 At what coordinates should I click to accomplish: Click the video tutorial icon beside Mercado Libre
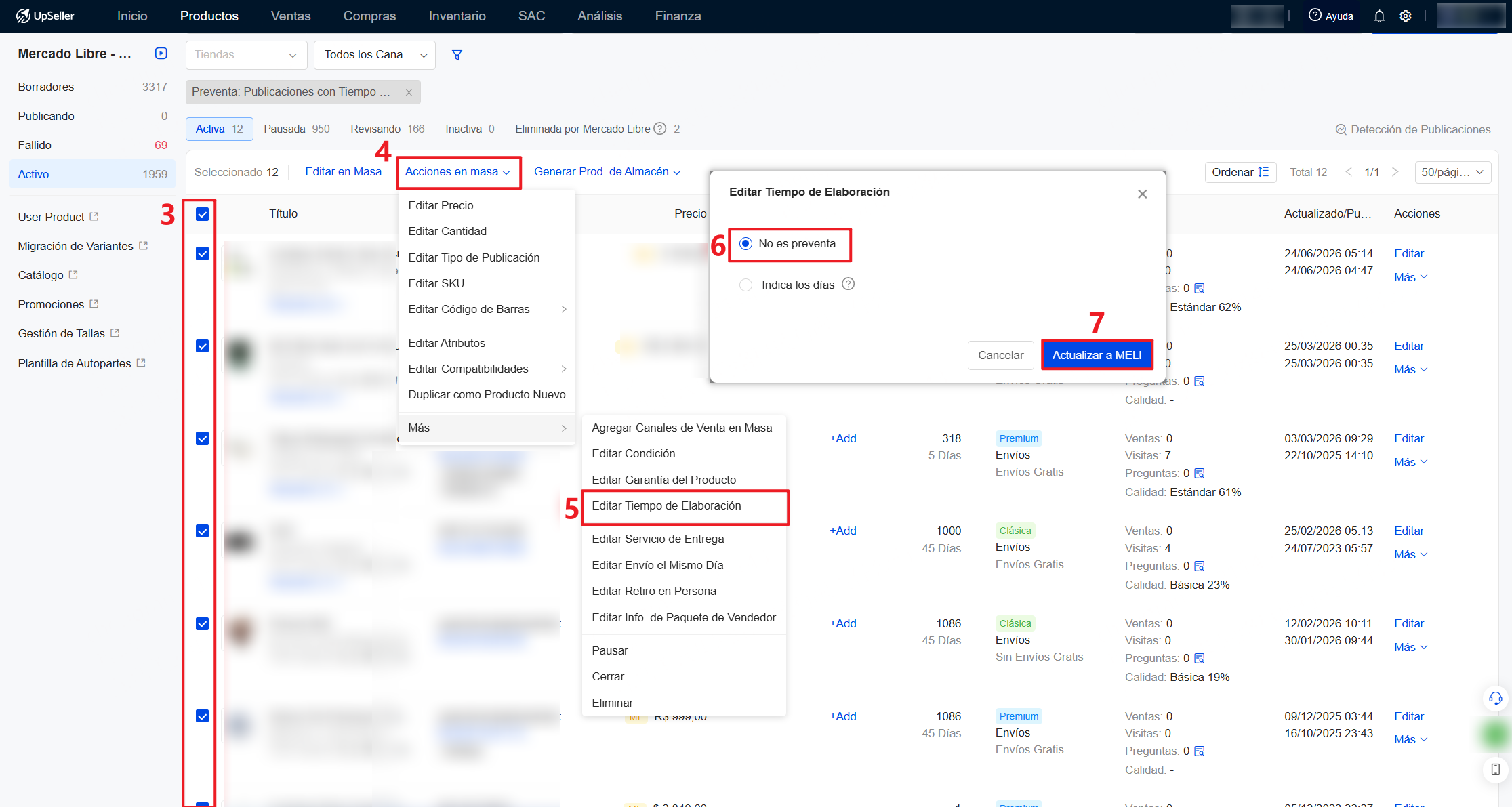(x=161, y=54)
